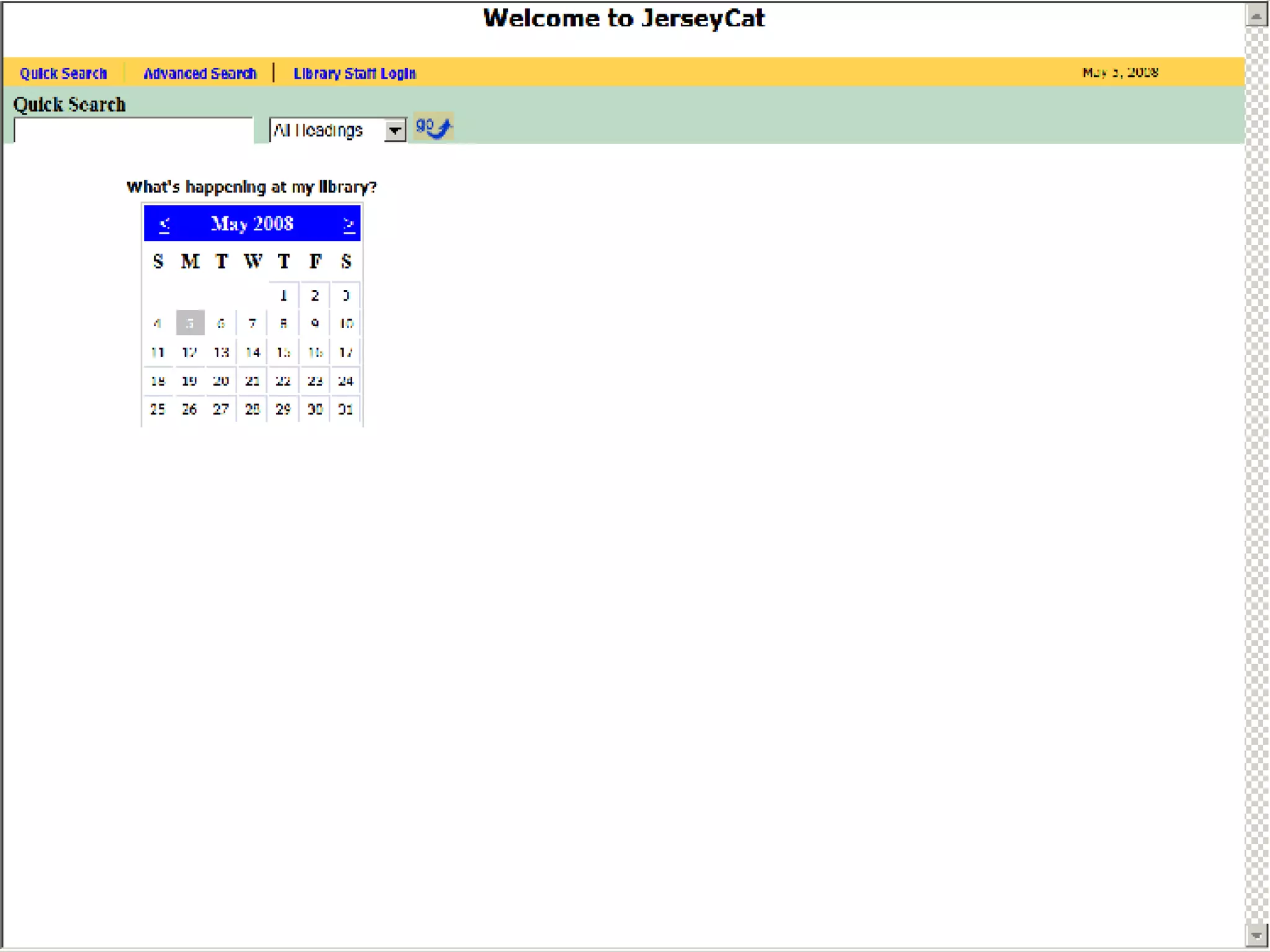Select May 9 on calendar
1270x952 pixels.
point(315,323)
